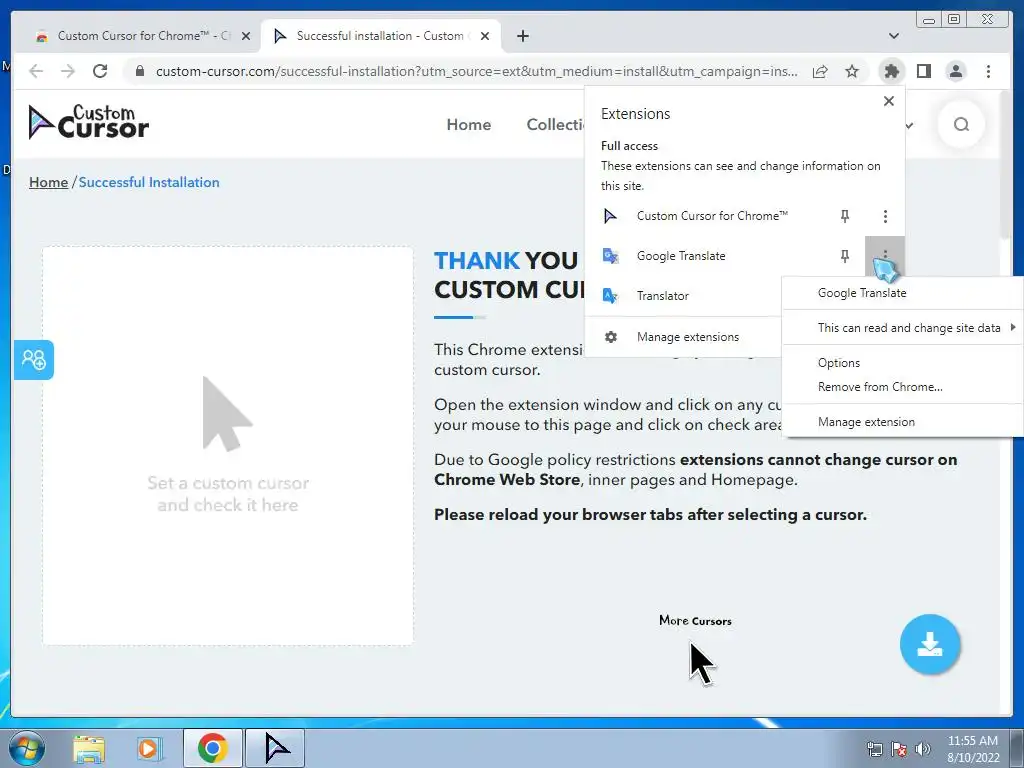Click the Collections navigation link
Screen dimensions: 1024x768
pos(555,124)
